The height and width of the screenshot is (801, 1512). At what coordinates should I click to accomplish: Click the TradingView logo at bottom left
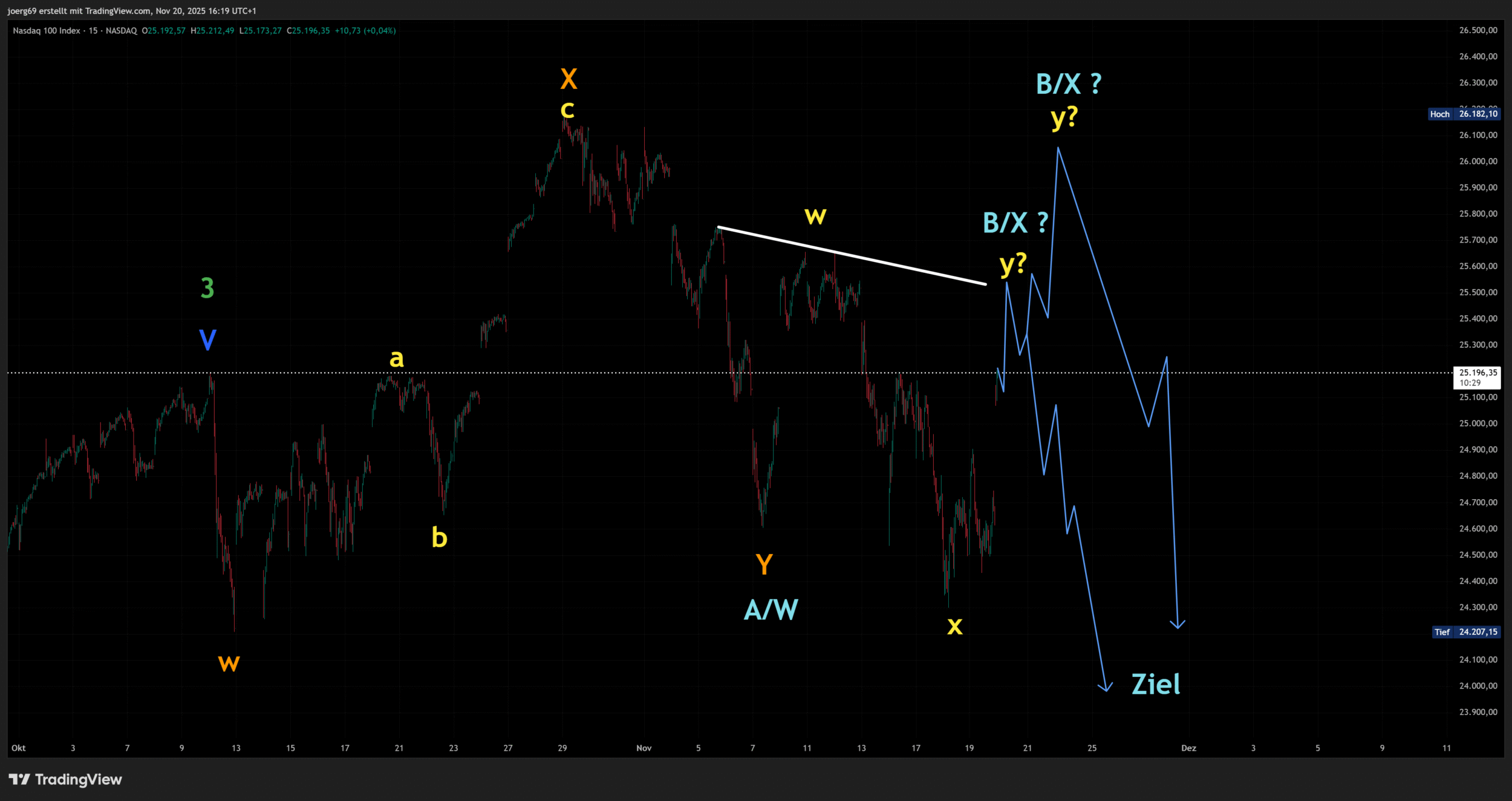coord(65,779)
